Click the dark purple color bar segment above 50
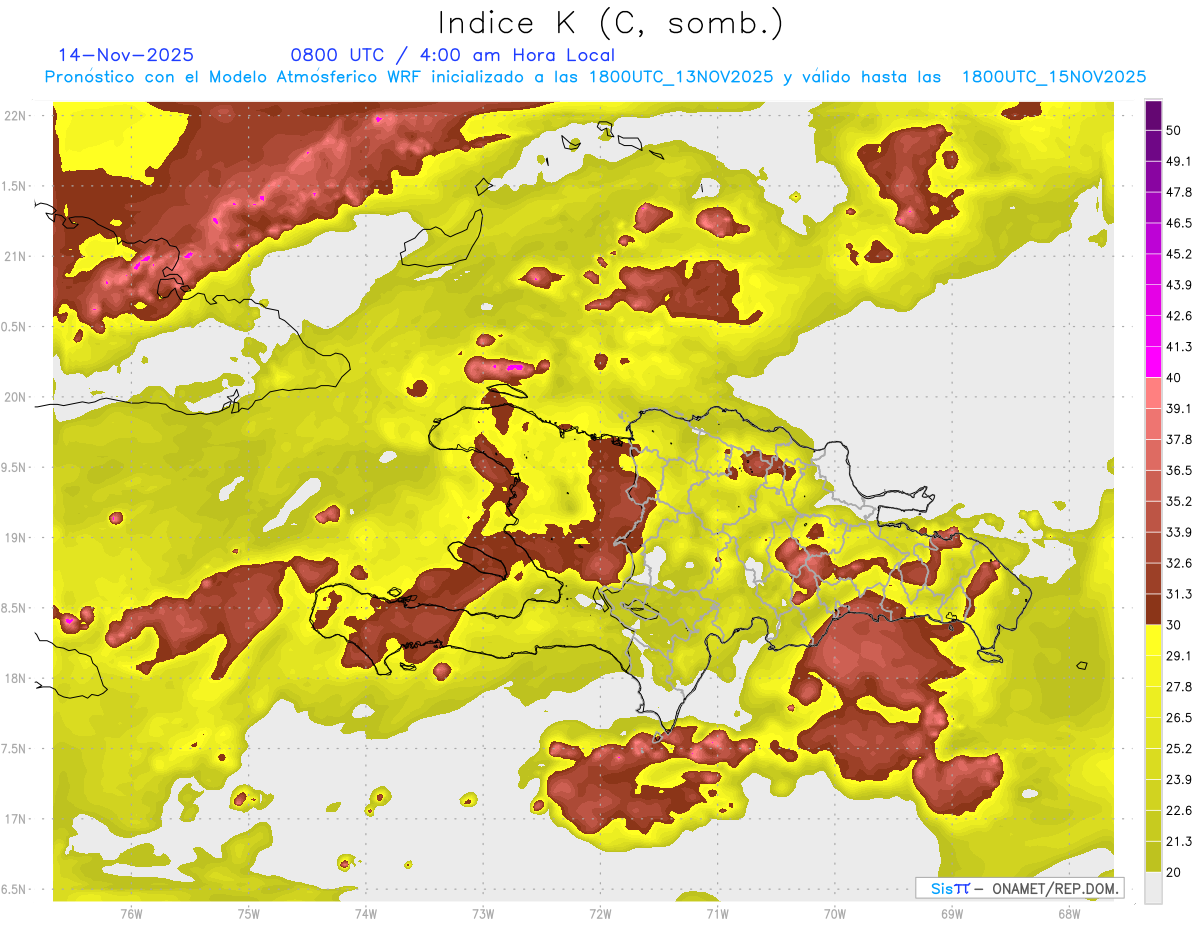This screenshot has height=927, width=1200. point(1153,115)
